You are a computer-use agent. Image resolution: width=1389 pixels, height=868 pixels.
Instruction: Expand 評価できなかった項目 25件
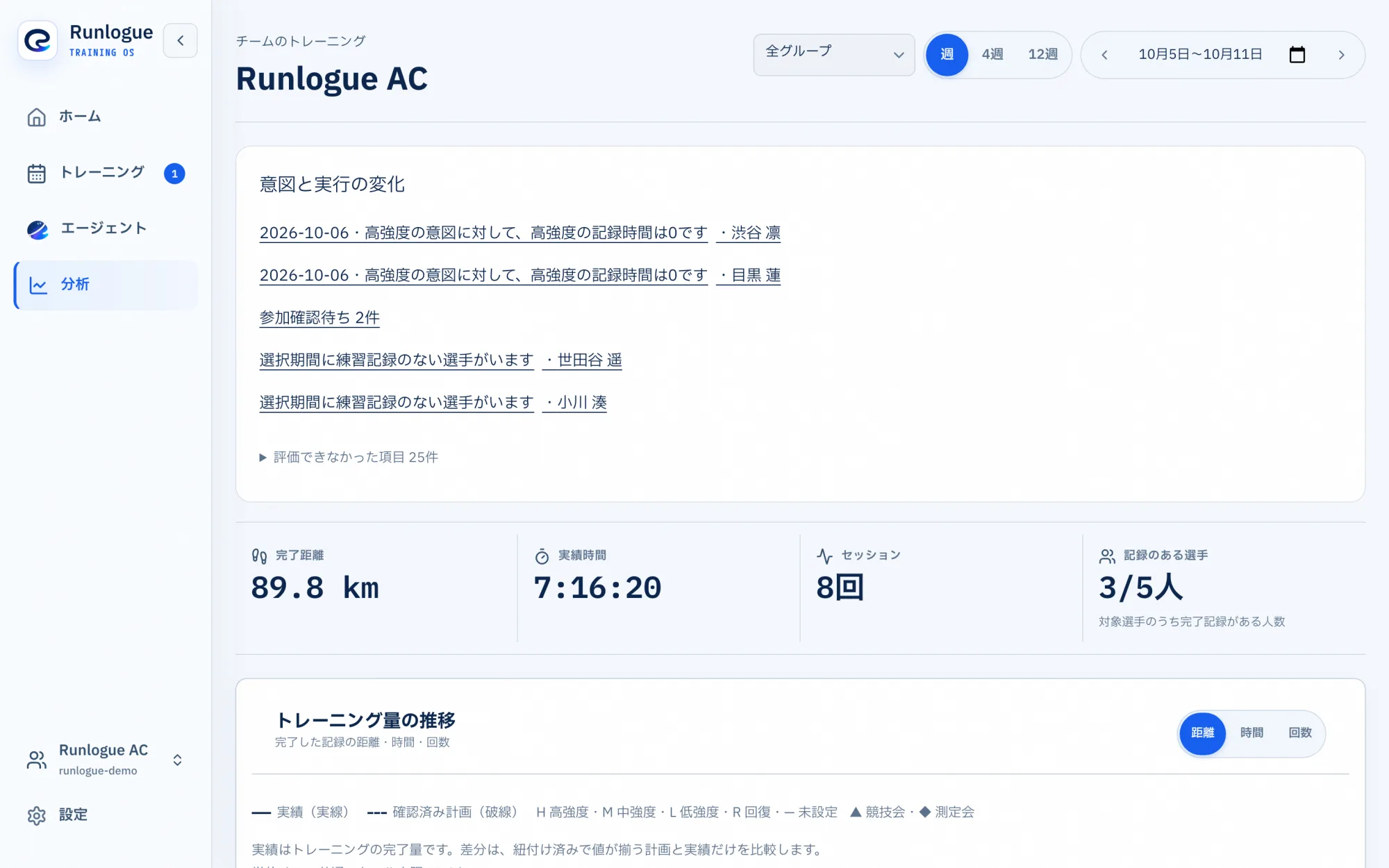point(349,457)
